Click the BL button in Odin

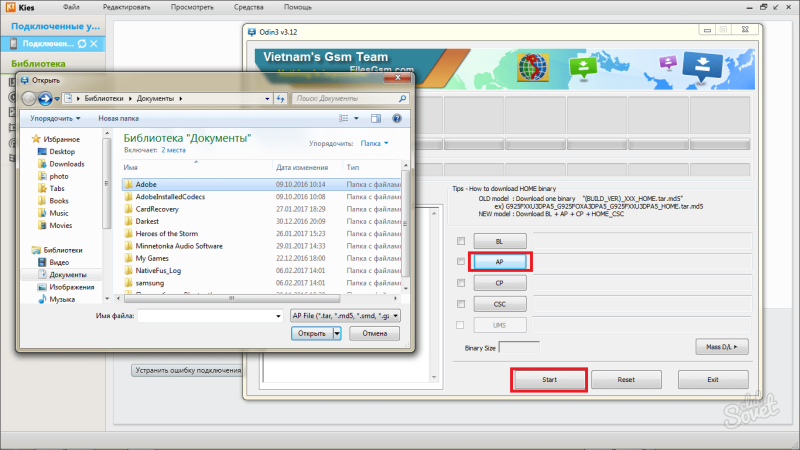[500, 241]
